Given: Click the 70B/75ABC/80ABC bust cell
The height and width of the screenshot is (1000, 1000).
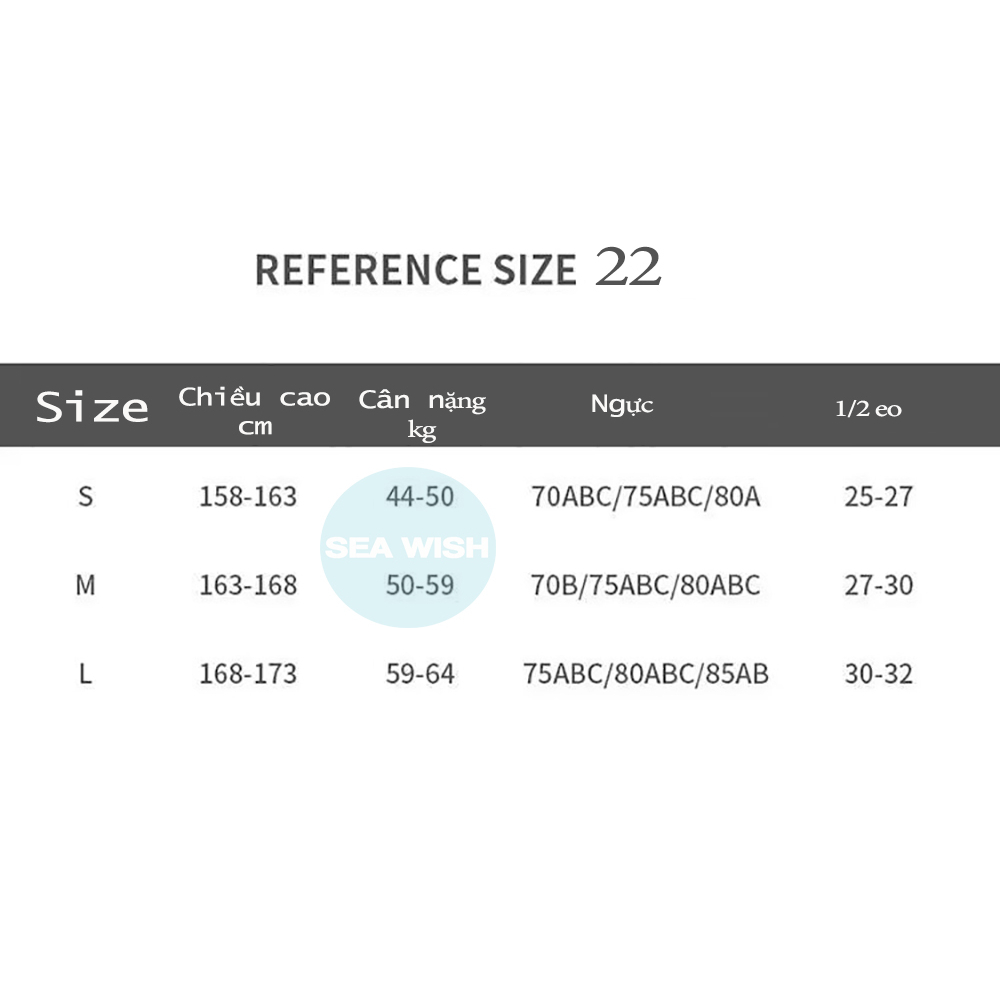Looking at the screenshot, I should [x=646, y=585].
